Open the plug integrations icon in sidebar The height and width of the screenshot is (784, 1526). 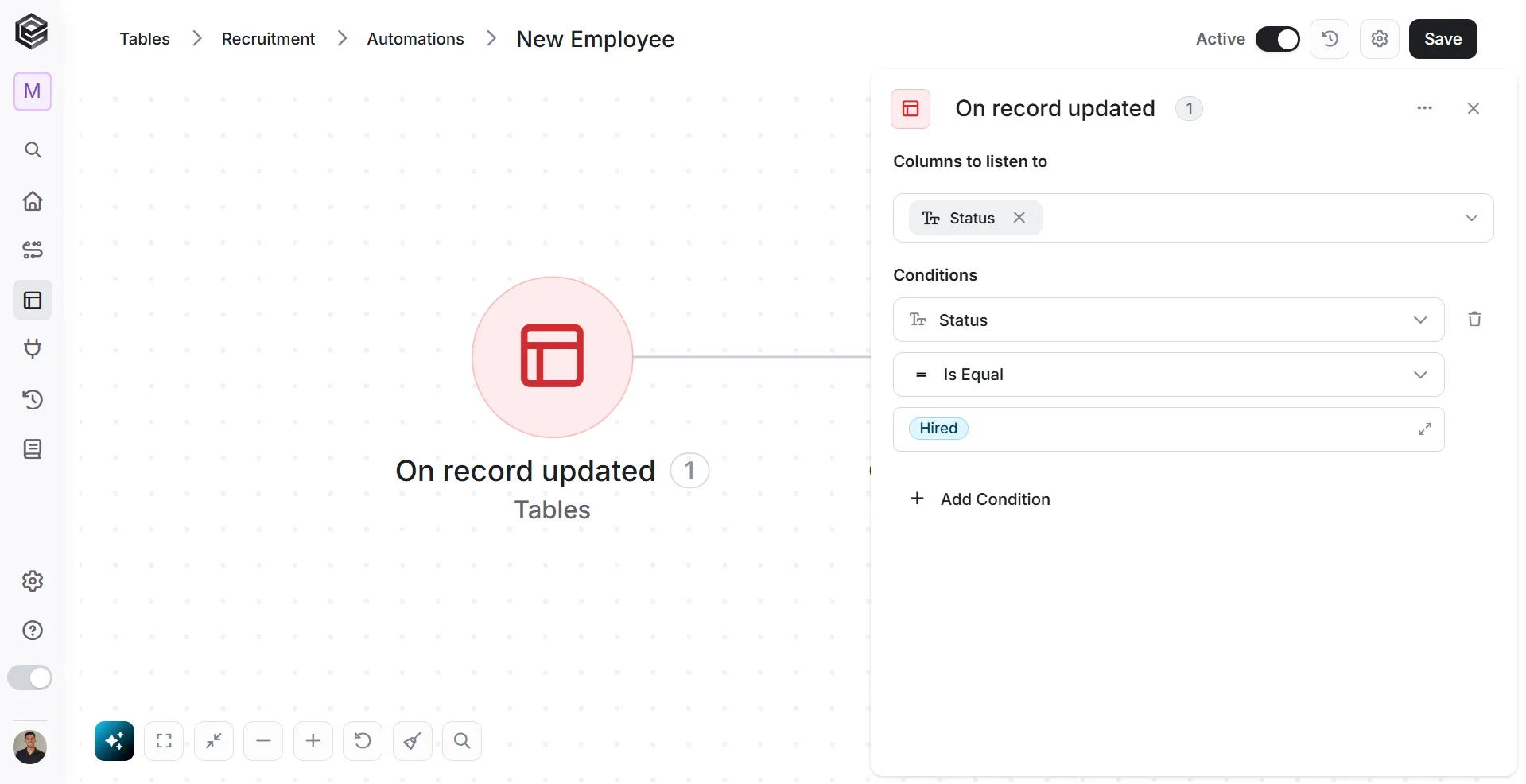tap(33, 349)
